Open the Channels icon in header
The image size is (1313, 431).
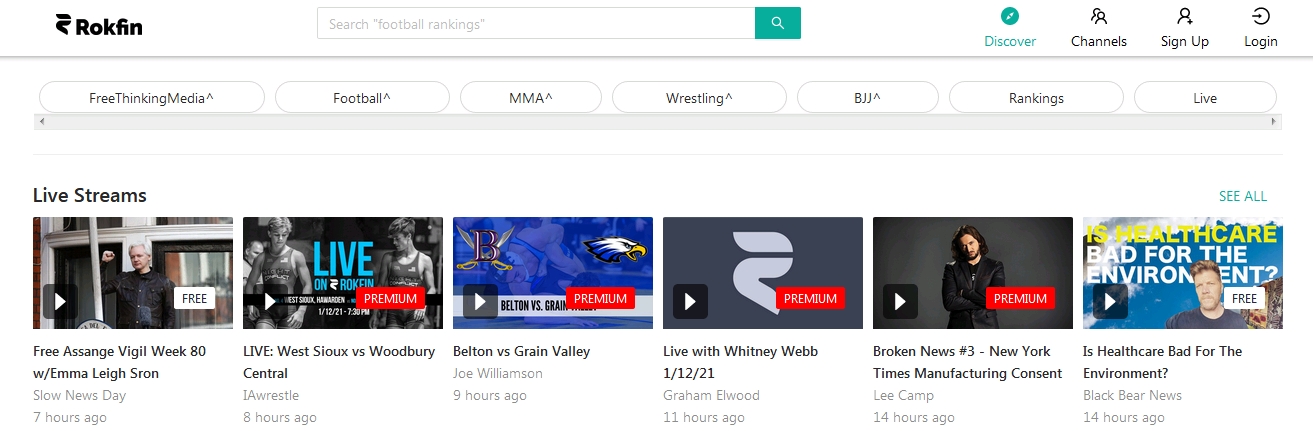pyautogui.click(x=1098, y=16)
